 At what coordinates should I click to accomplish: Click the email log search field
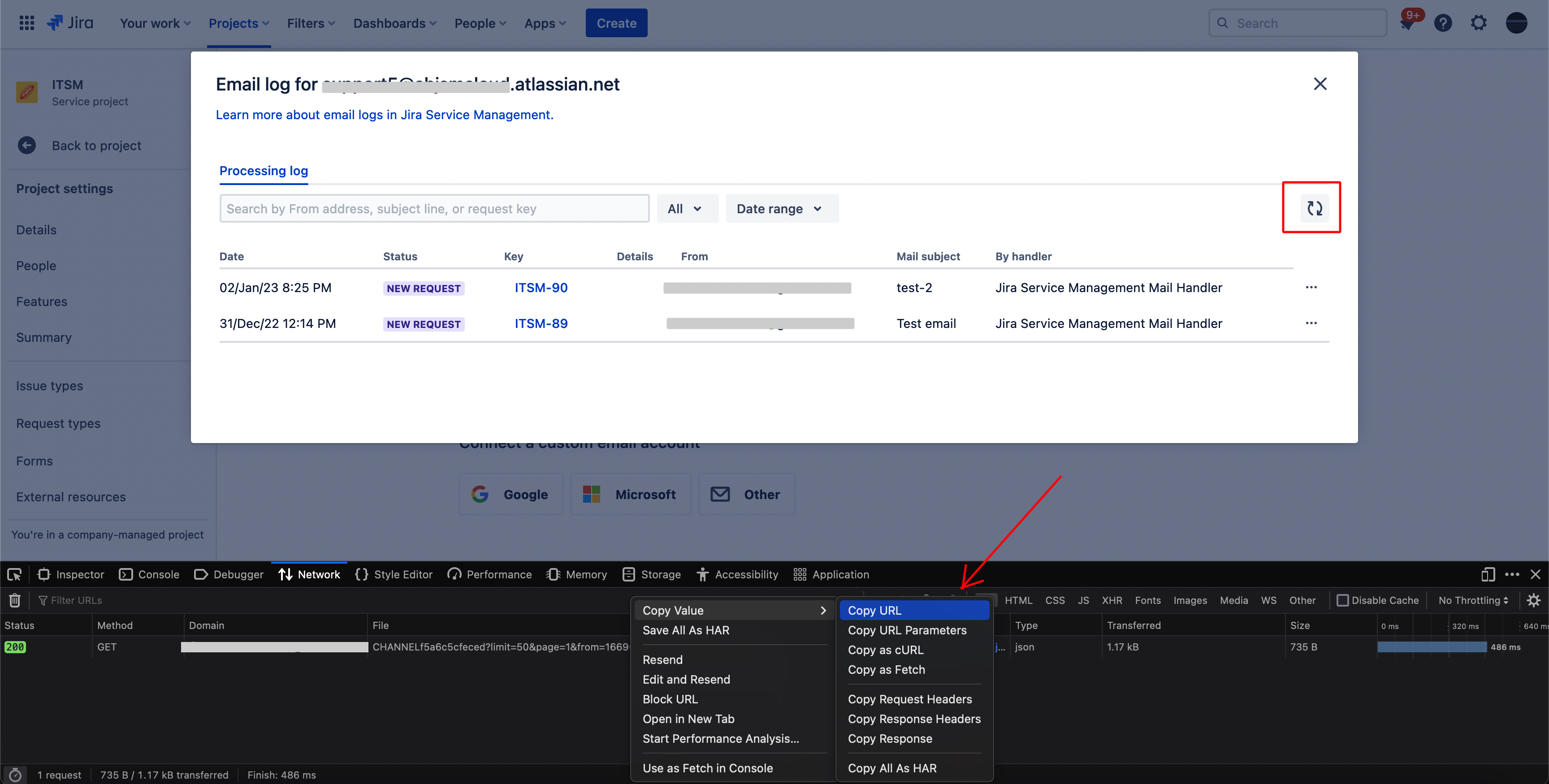tap(434, 208)
